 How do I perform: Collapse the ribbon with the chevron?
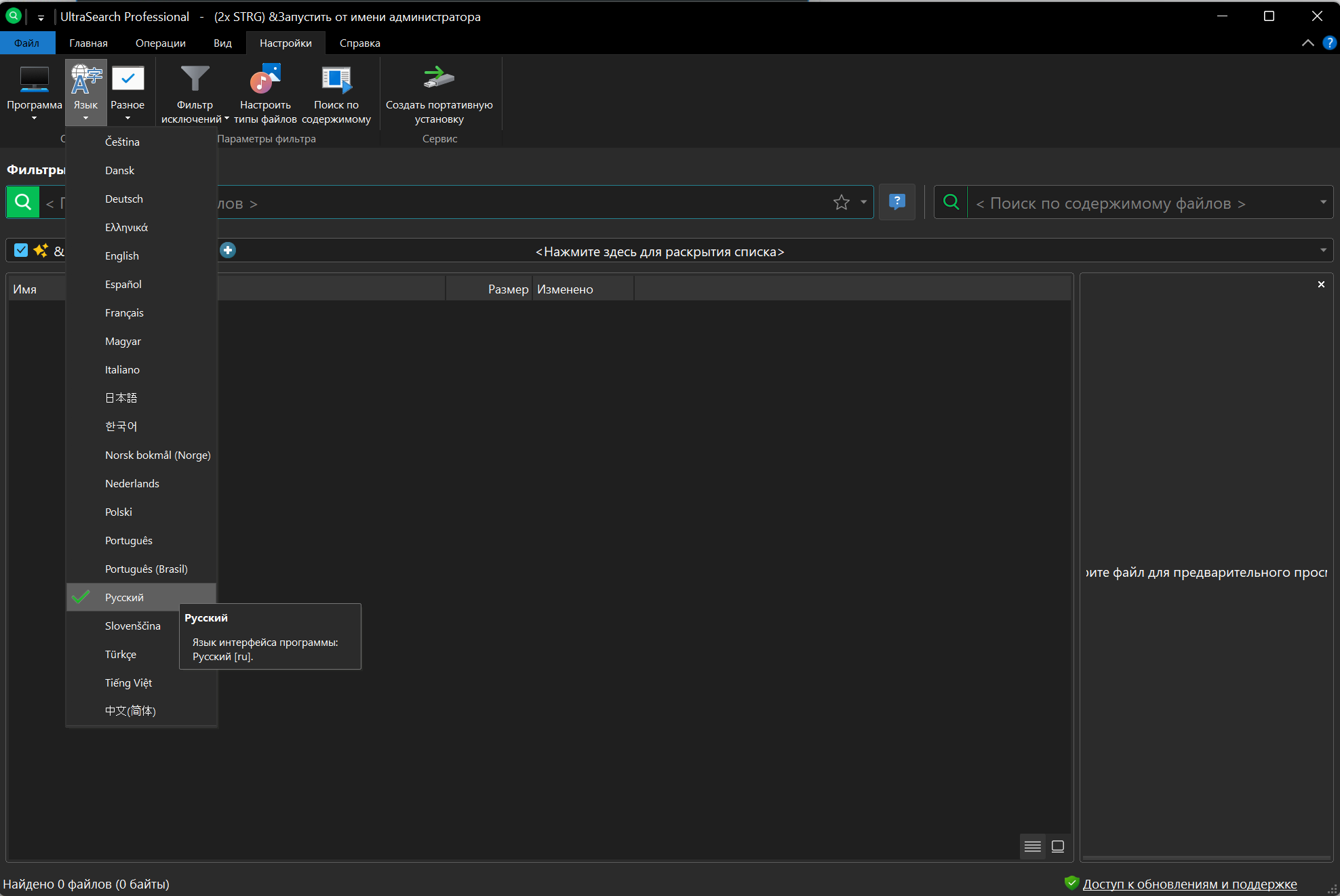(x=1308, y=43)
